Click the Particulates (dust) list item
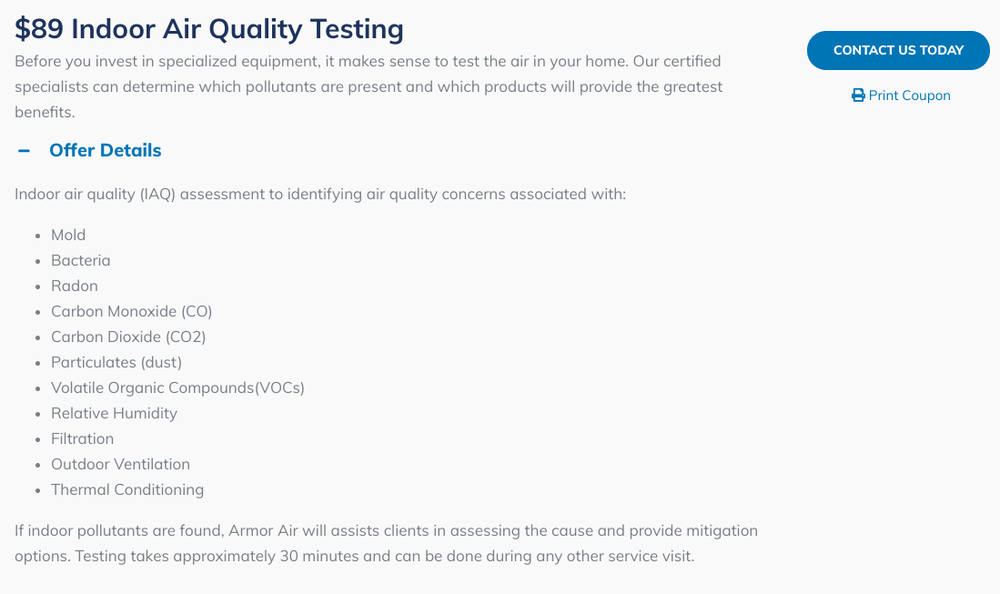 coord(116,363)
